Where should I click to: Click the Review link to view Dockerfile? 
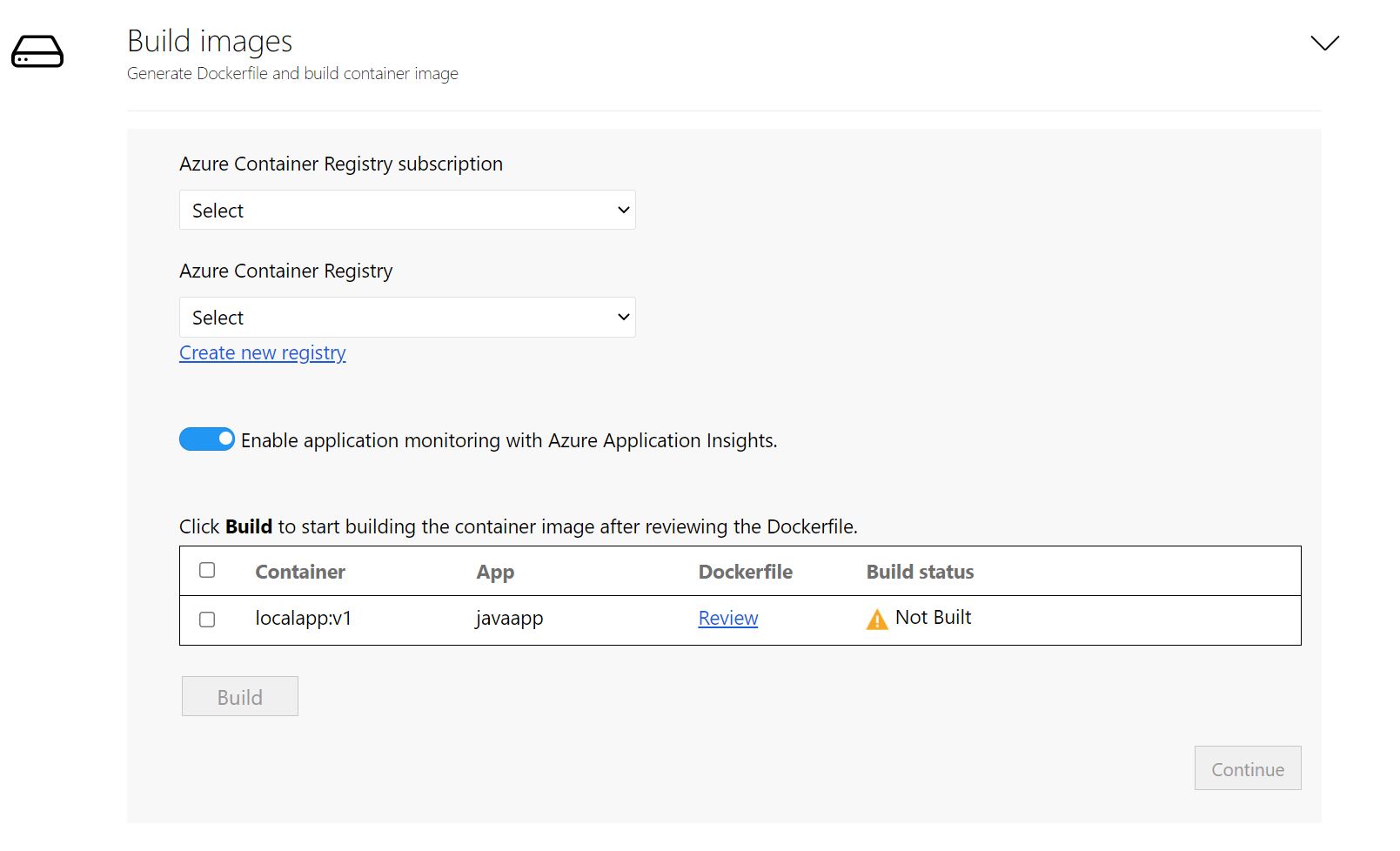(x=727, y=618)
